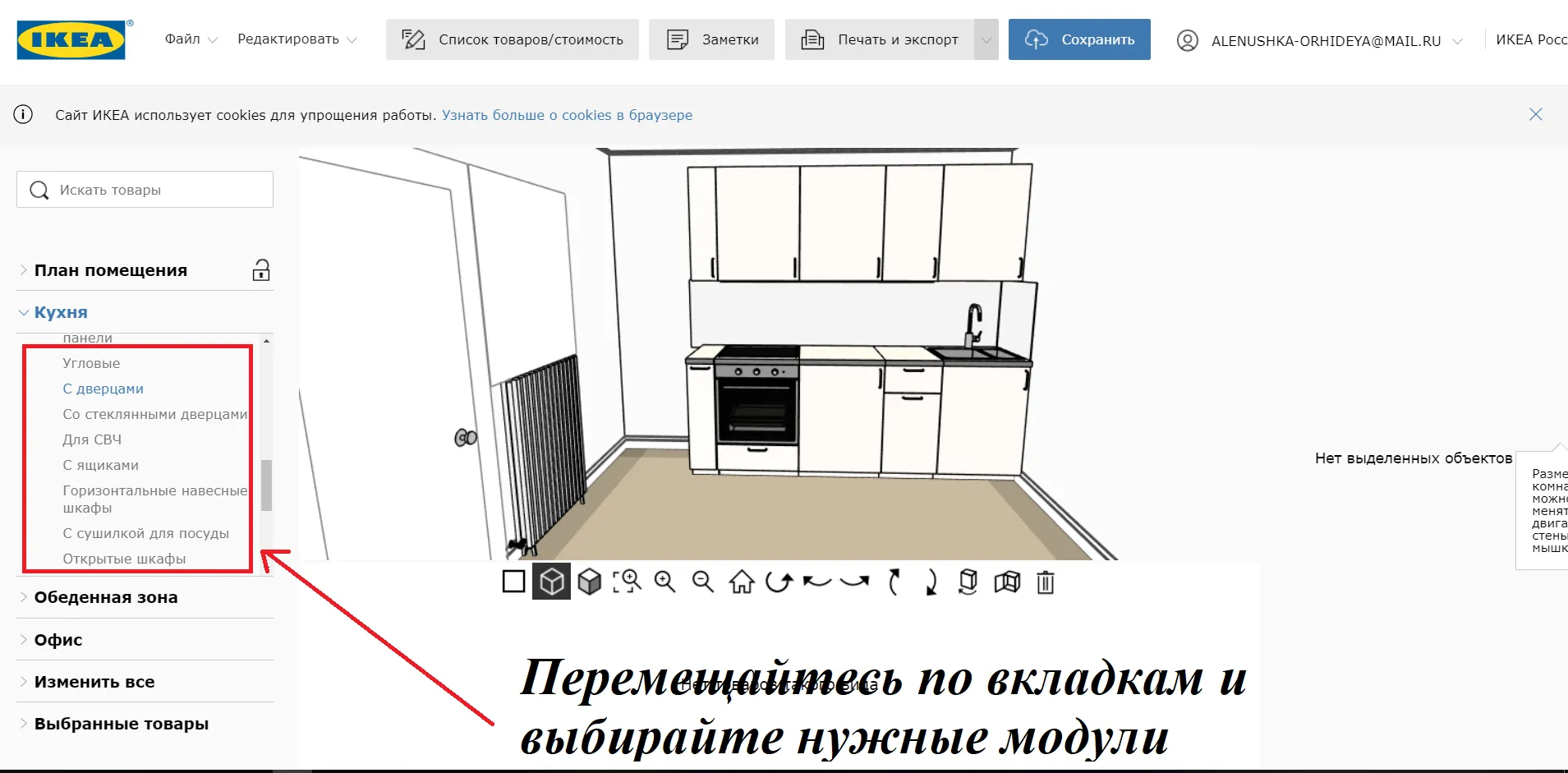The image size is (1568, 773).
Task: Toggle the room plan lock icon
Action: 261,270
